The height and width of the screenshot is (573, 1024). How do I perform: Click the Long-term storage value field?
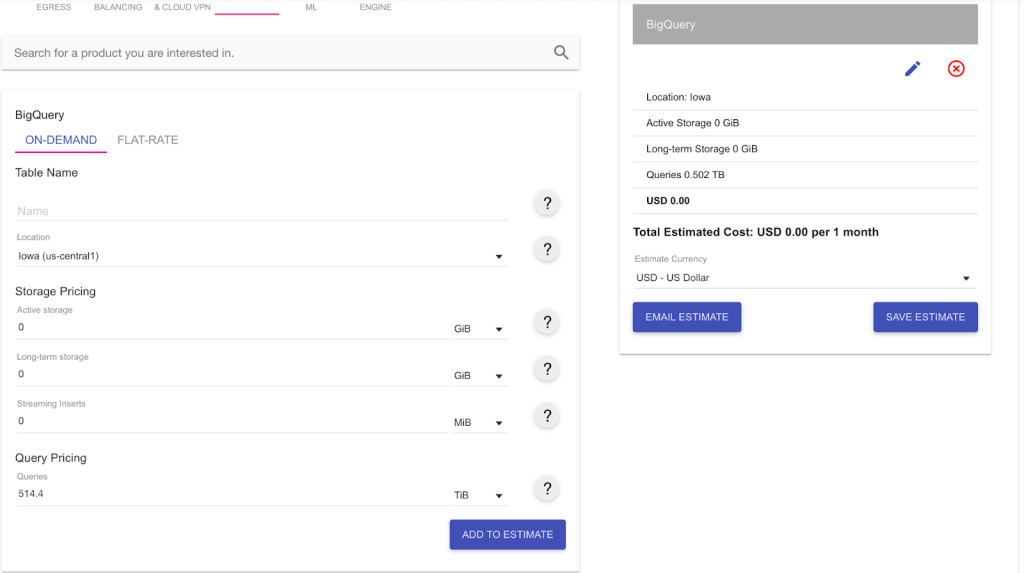(232, 374)
